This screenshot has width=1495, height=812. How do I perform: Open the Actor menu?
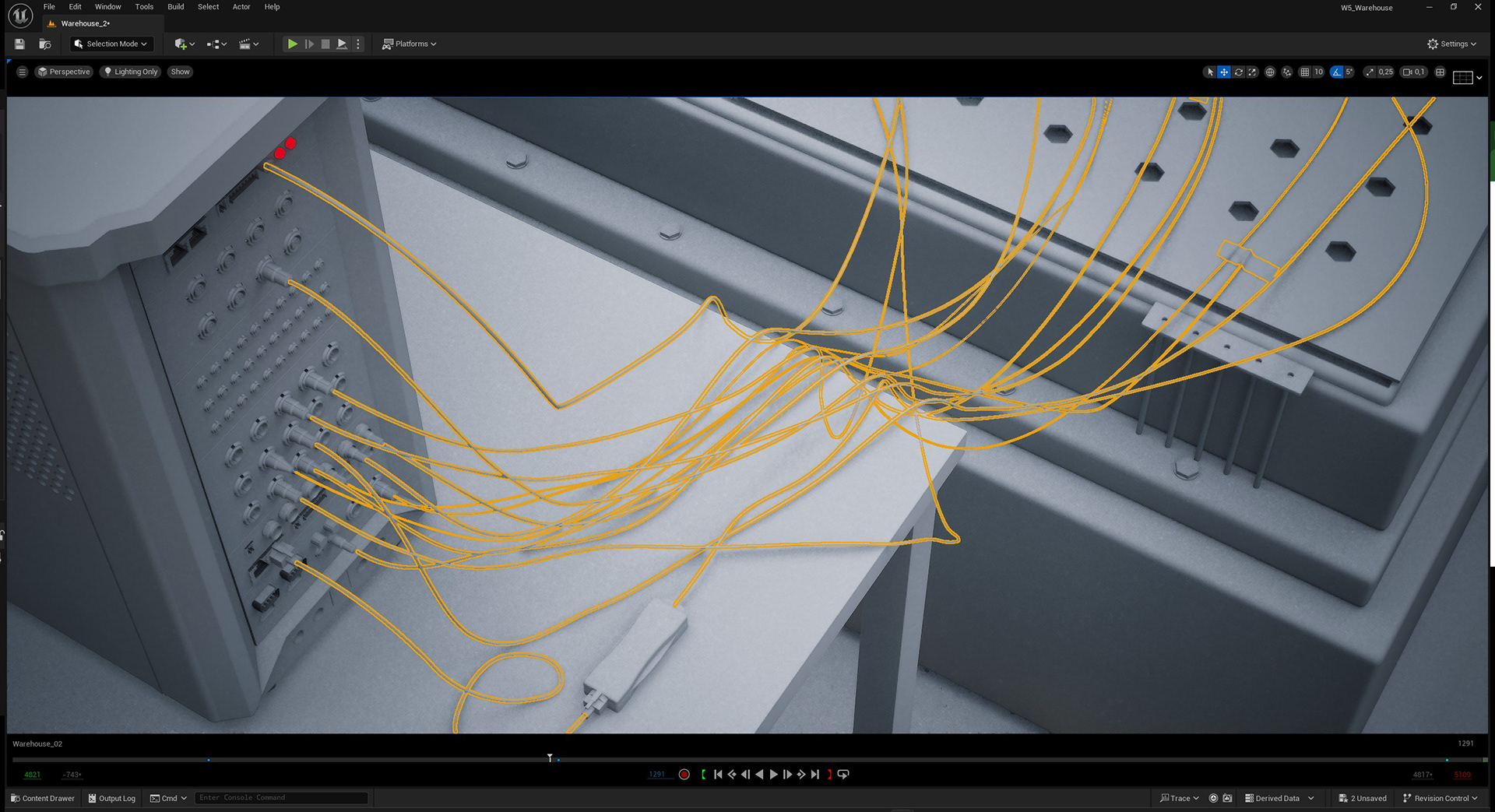[241, 7]
